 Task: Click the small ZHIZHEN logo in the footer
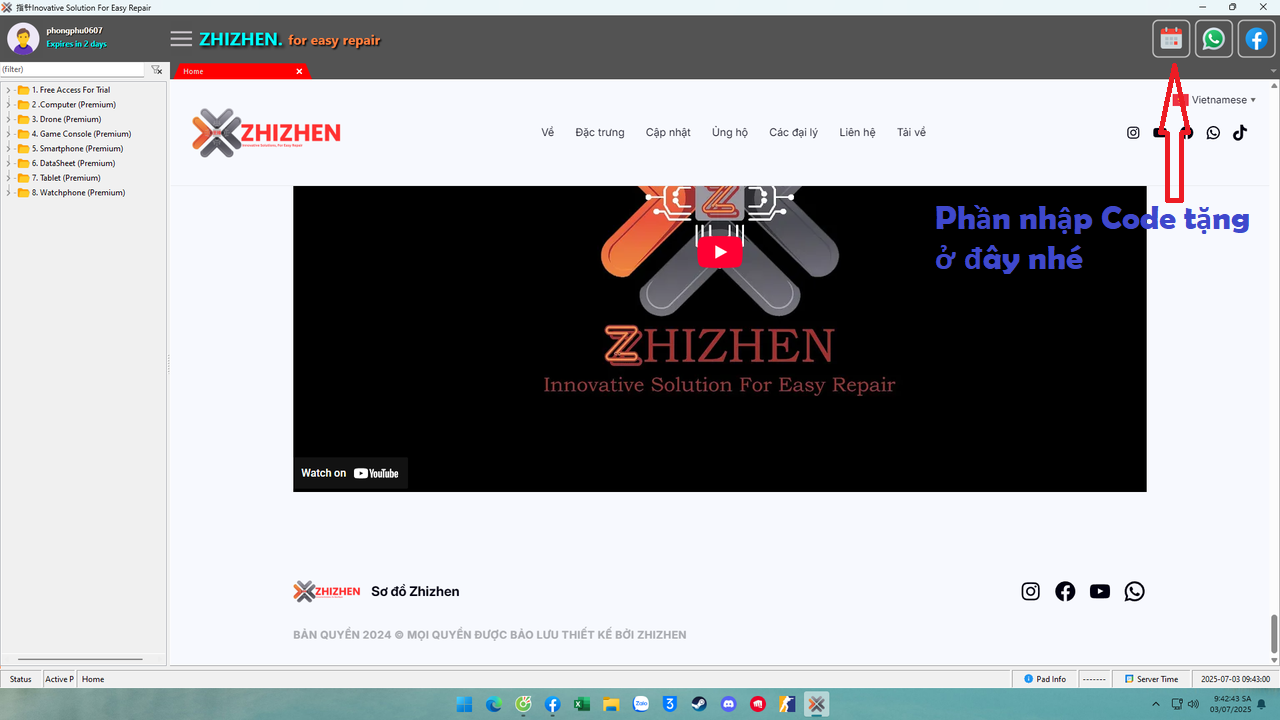tap(326, 591)
